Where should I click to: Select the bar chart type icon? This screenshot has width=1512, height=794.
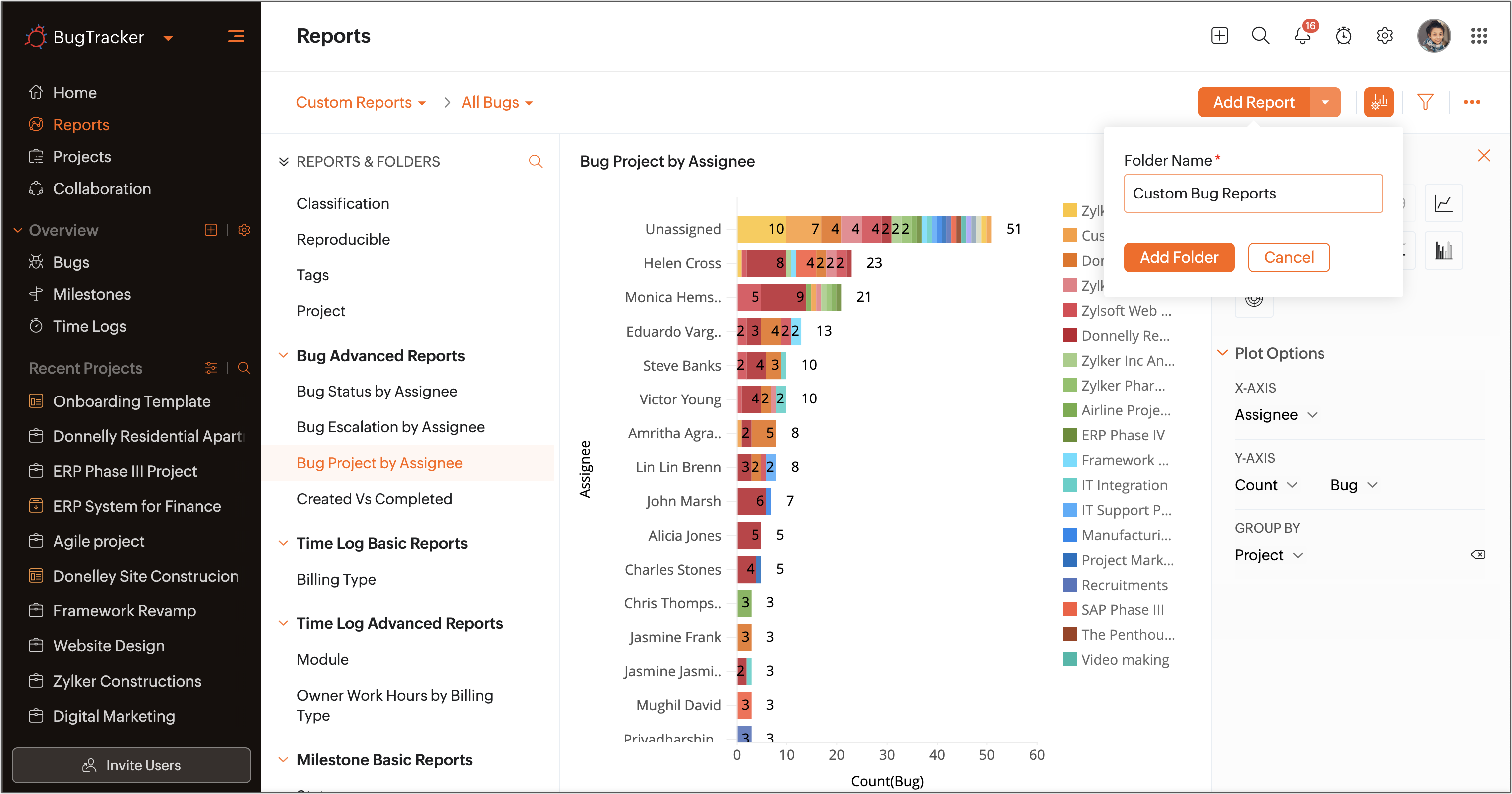[x=1443, y=251]
